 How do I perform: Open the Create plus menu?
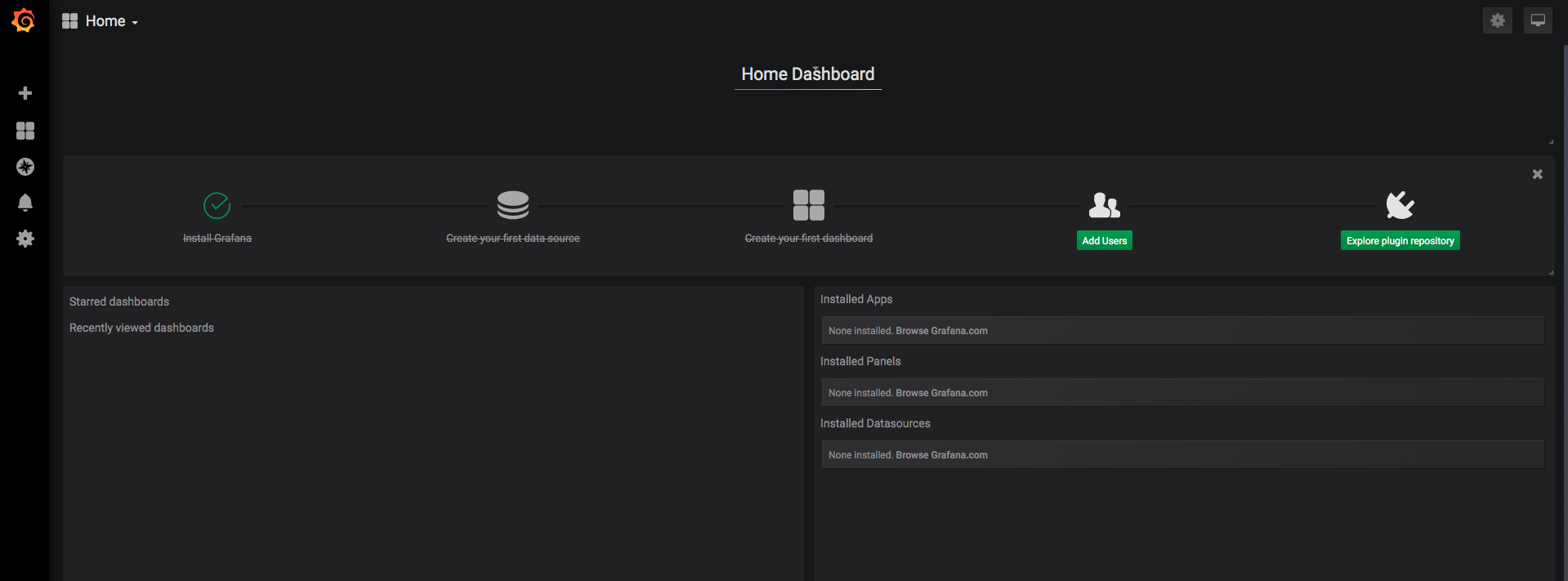click(x=25, y=93)
